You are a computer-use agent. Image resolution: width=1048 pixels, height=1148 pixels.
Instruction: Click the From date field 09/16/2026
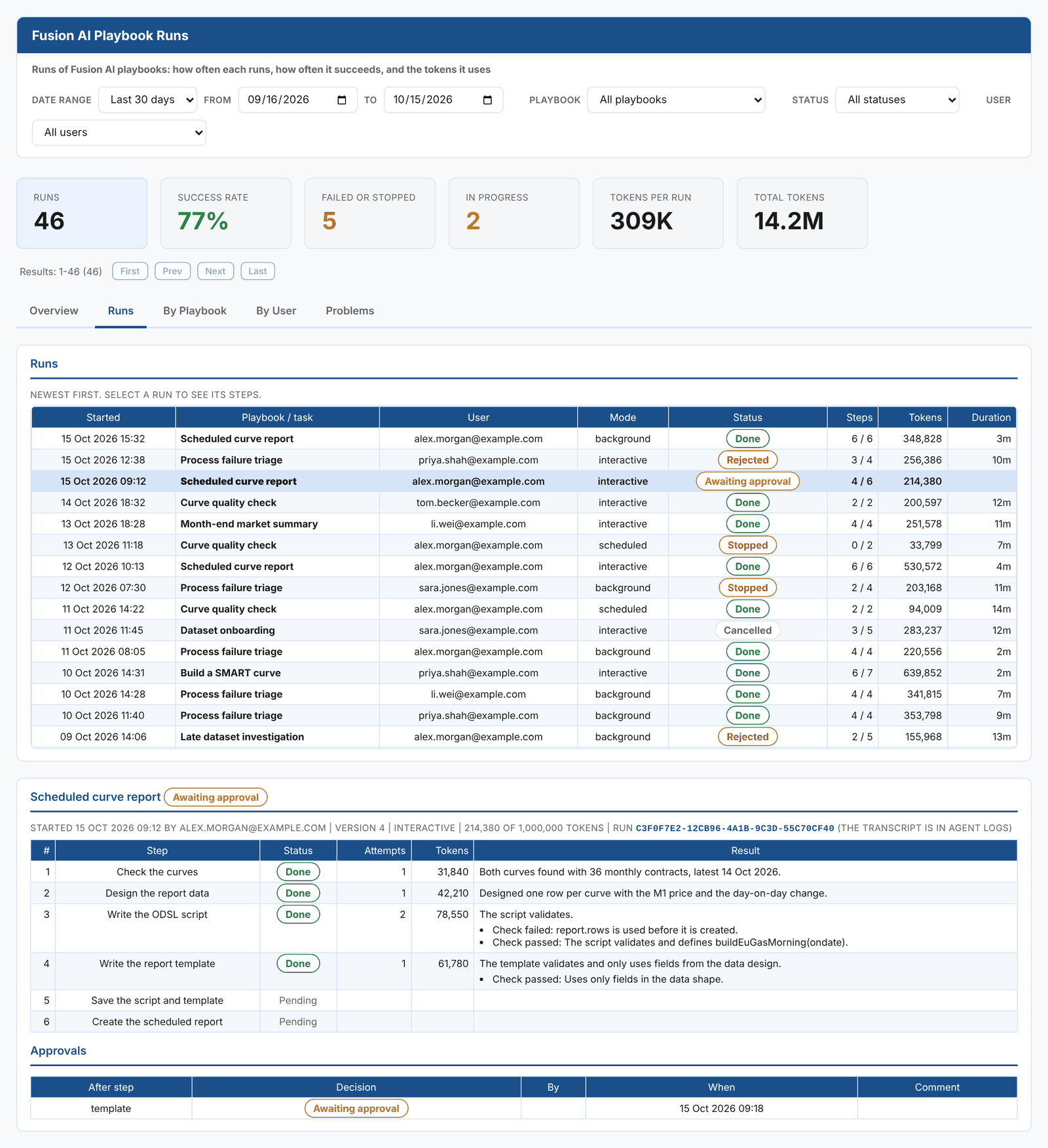point(298,100)
